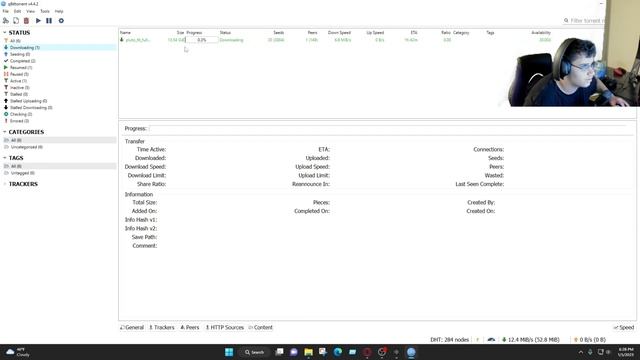Open the Edit menu
The height and width of the screenshot is (360, 640).
pos(18,11)
